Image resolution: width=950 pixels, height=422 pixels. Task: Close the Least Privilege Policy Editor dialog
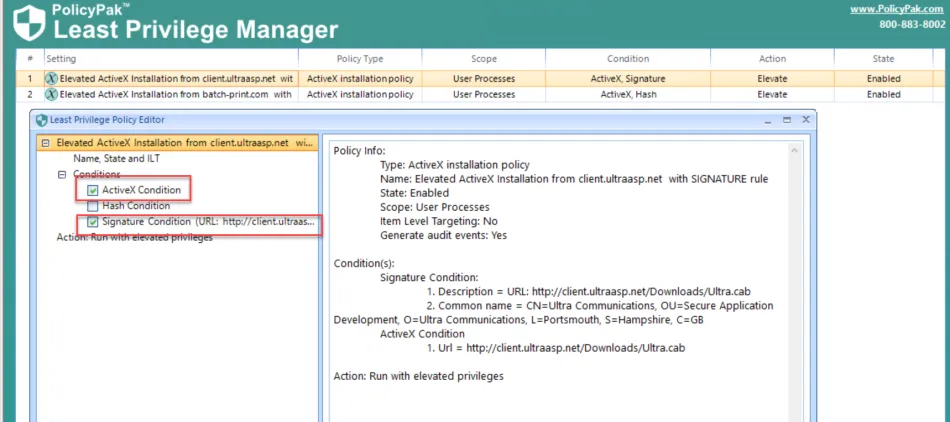[805, 118]
